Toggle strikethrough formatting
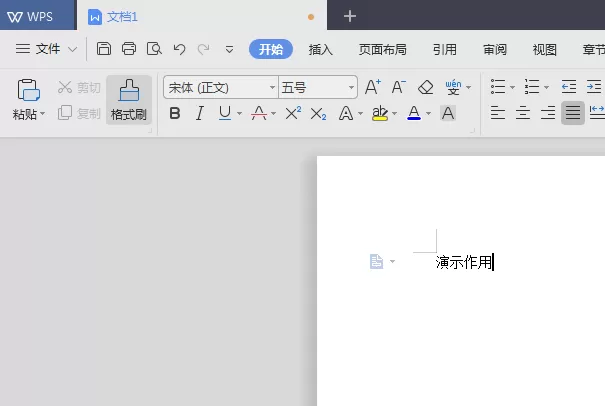 point(259,113)
